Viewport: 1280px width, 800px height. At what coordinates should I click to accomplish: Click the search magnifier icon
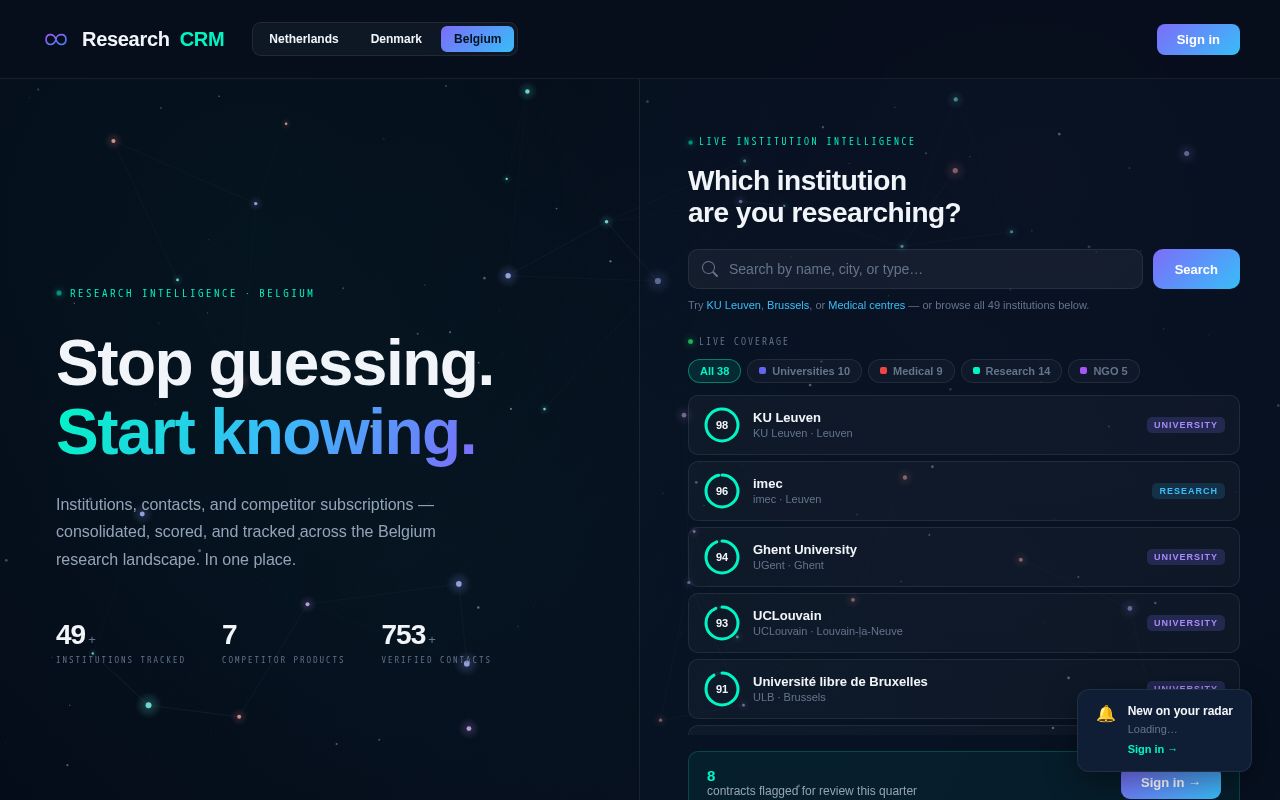(x=710, y=269)
